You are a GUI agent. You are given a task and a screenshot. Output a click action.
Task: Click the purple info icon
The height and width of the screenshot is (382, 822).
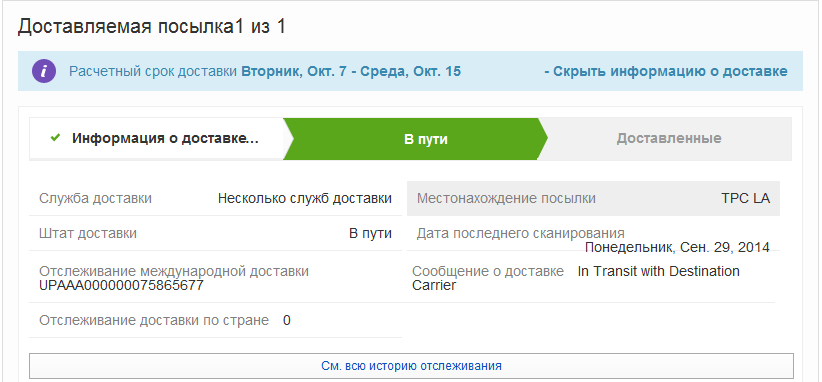pyautogui.click(x=45, y=71)
